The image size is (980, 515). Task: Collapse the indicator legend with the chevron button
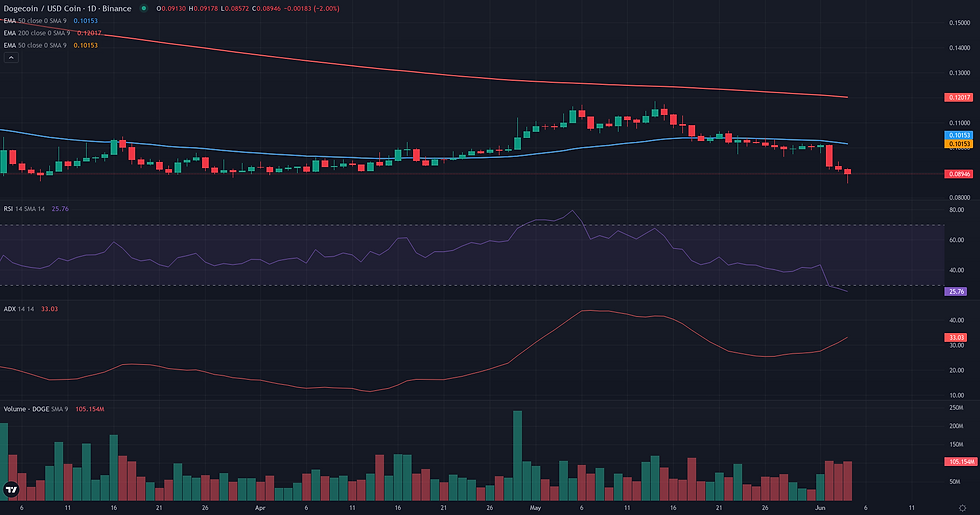coord(11,58)
